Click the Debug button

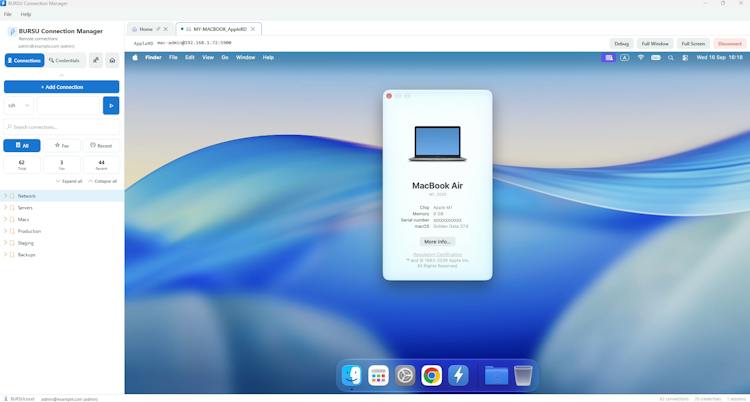(621, 44)
